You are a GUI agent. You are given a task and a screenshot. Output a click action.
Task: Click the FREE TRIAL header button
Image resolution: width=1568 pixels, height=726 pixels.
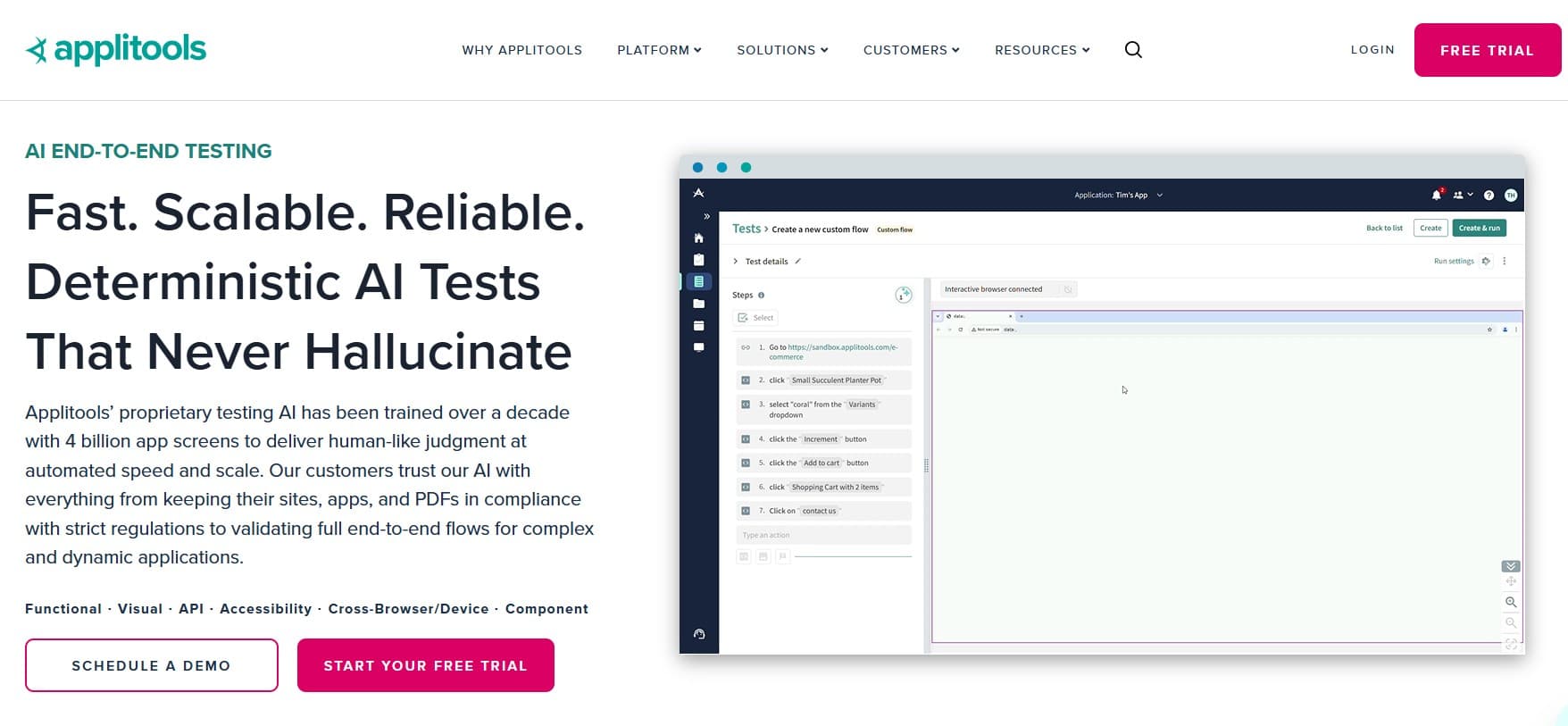point(1488,50)
